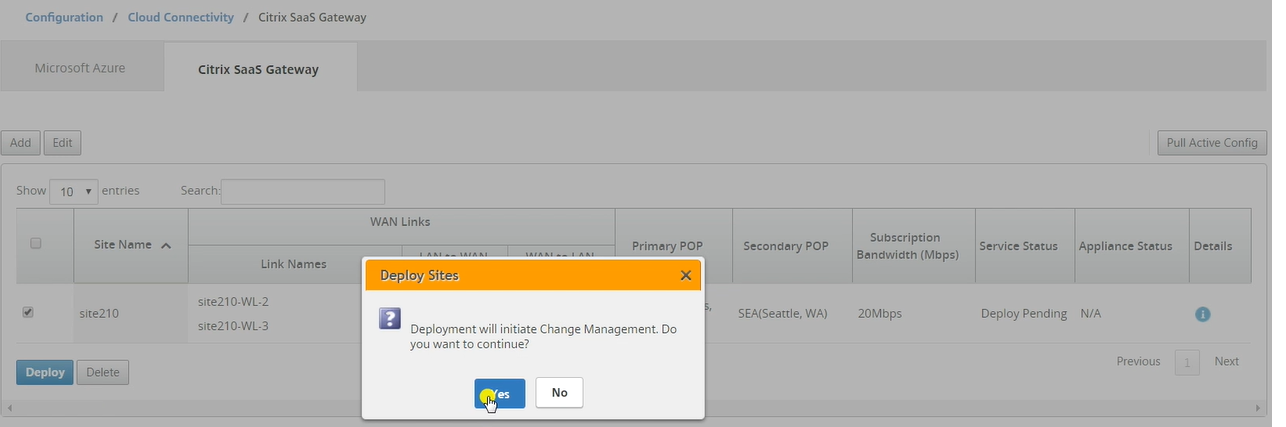The image size is (1286, 427).
Task: Confirm deployment with Yes
Action: tap(500, 393)
